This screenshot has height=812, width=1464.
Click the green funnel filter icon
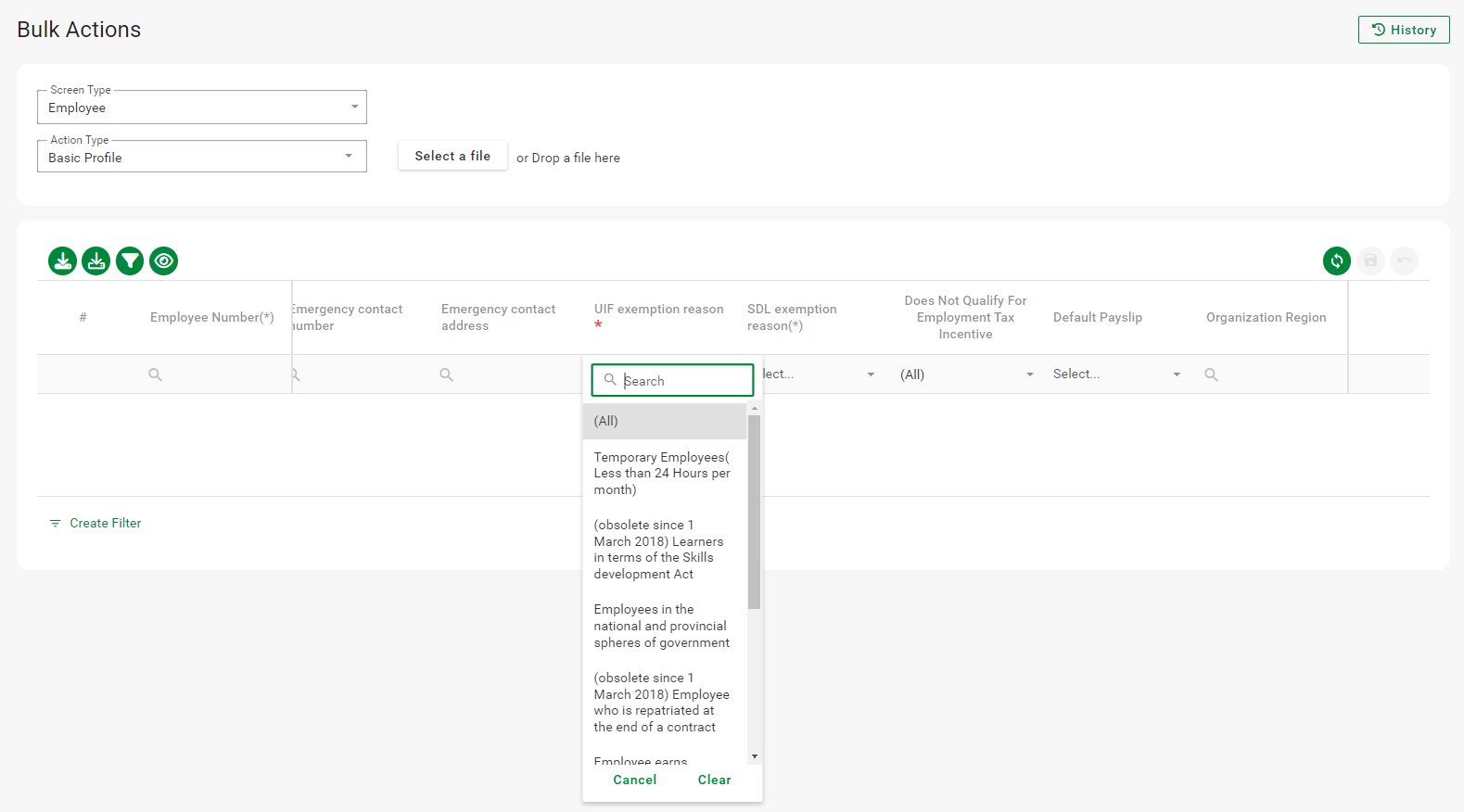tap(130, 261)
